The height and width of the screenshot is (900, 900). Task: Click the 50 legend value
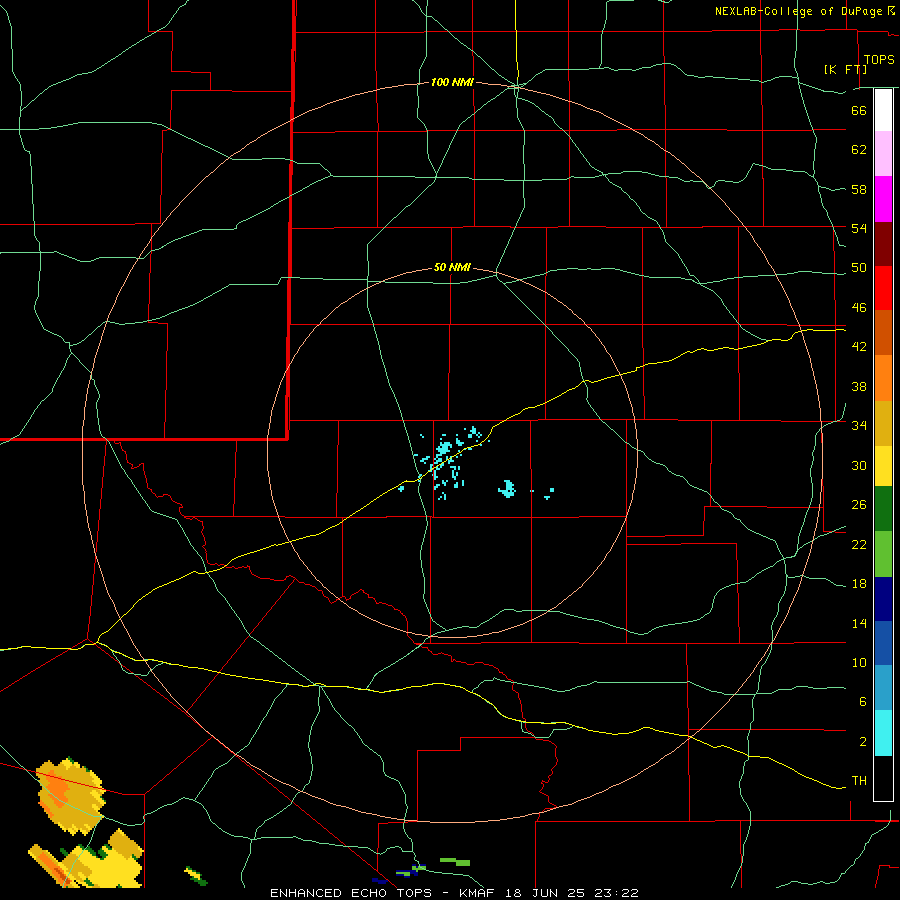(x=859, y=268)
